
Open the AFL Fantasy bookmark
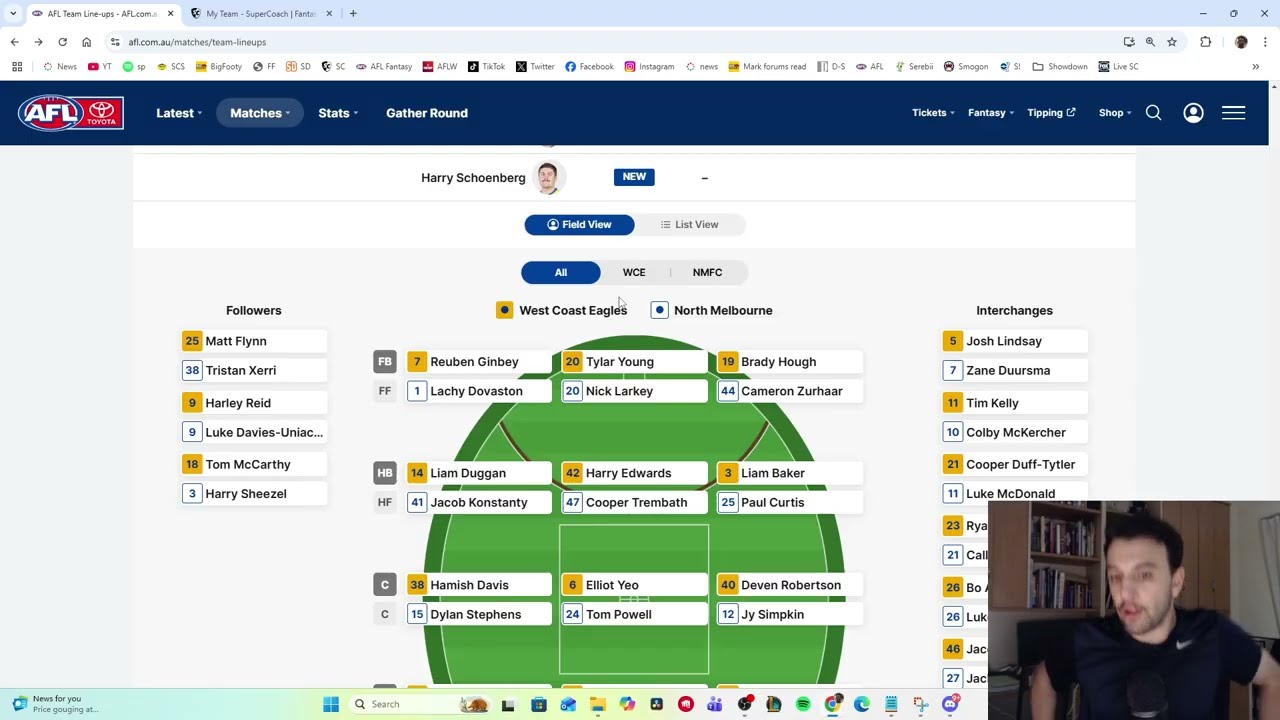[384, 67]
